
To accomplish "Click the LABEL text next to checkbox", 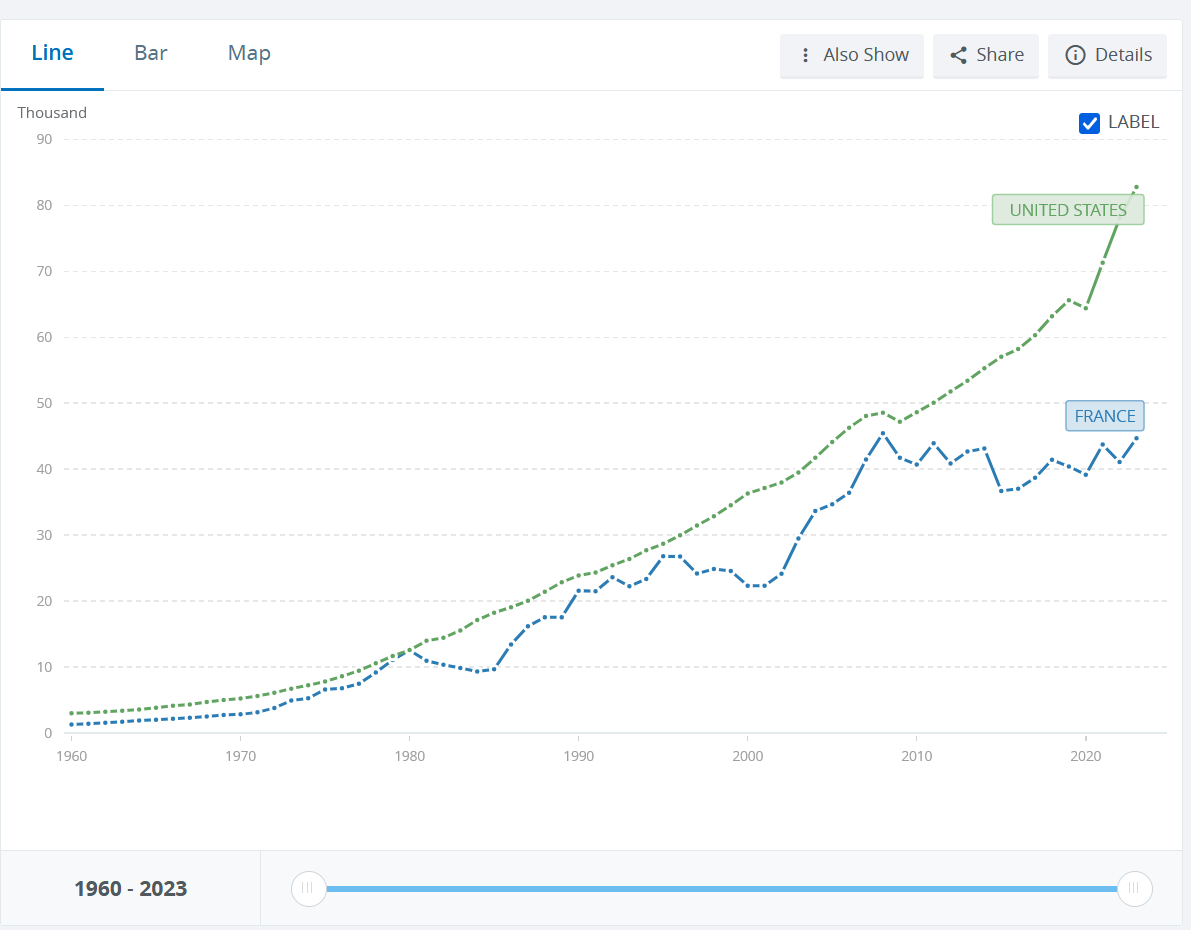I will 1133,122.
